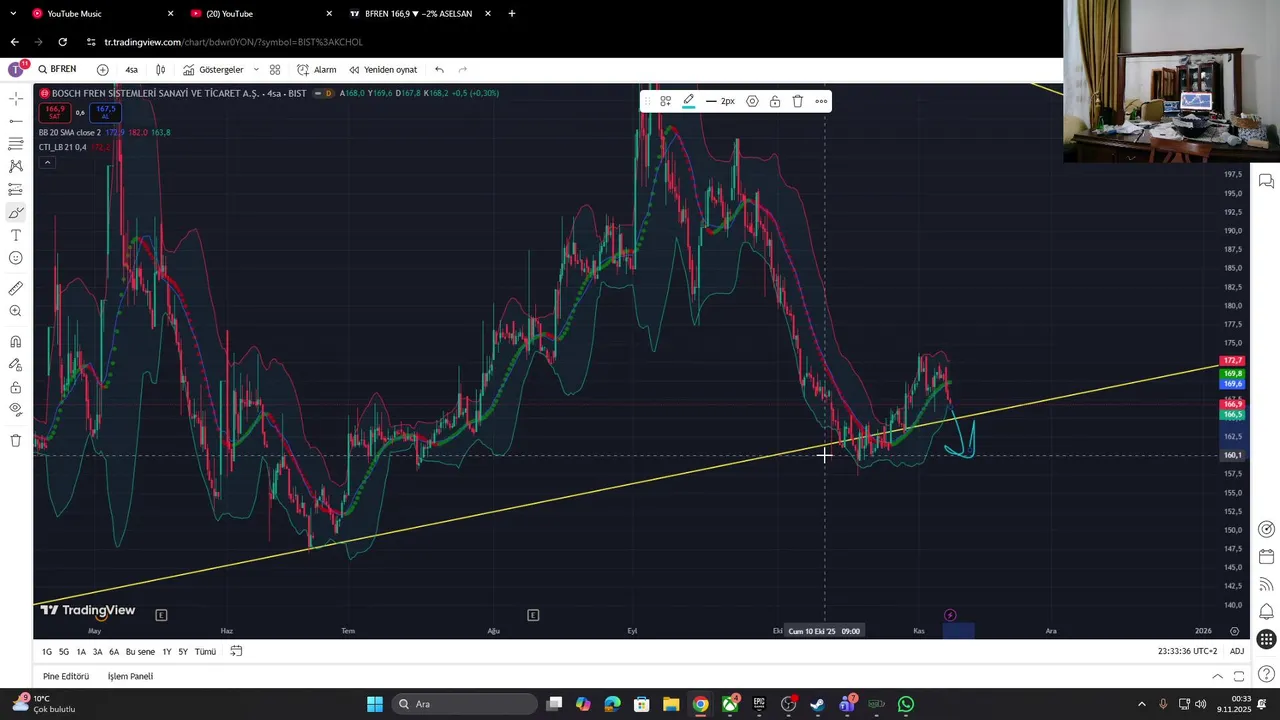Open Windows Start menu
The image size is (1280, 720).
click(374, 704)
